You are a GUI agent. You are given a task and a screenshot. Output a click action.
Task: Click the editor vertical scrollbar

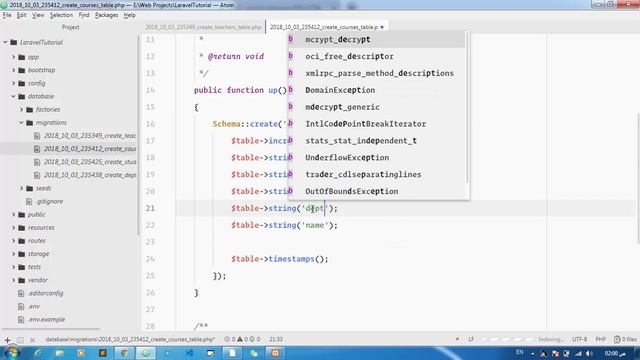[638, 177]
